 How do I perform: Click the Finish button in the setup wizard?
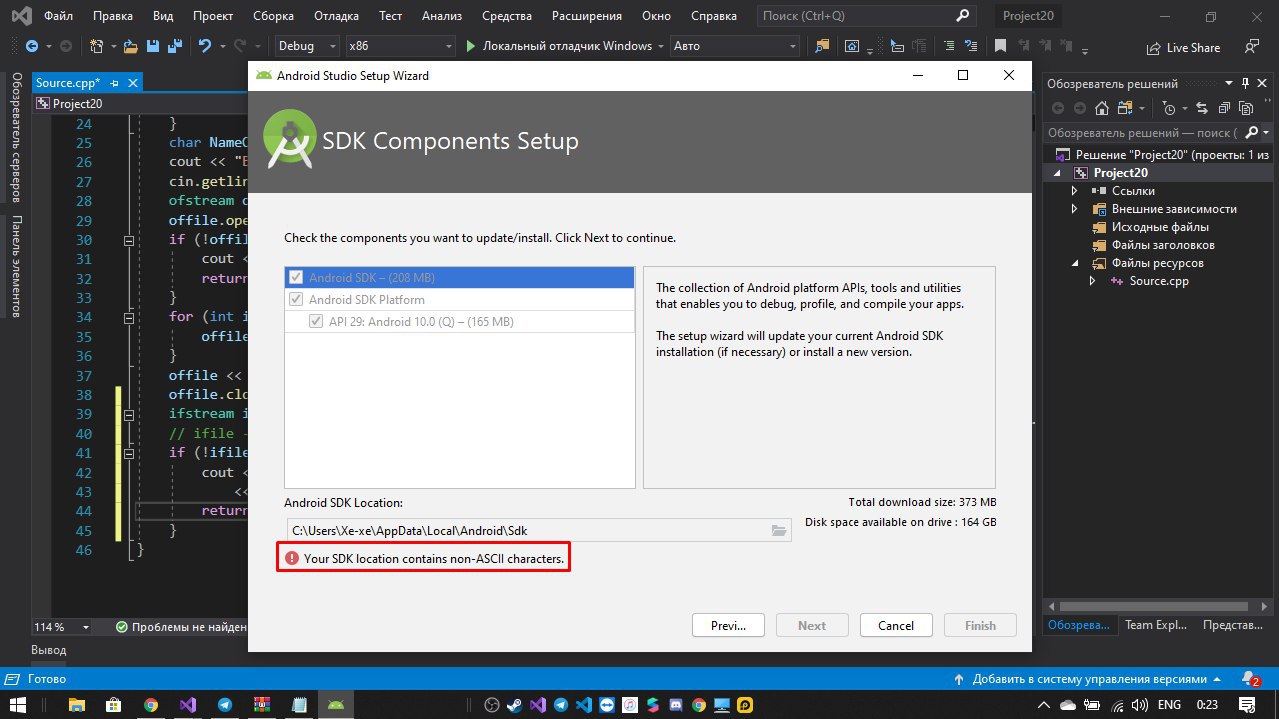(980, 625)
